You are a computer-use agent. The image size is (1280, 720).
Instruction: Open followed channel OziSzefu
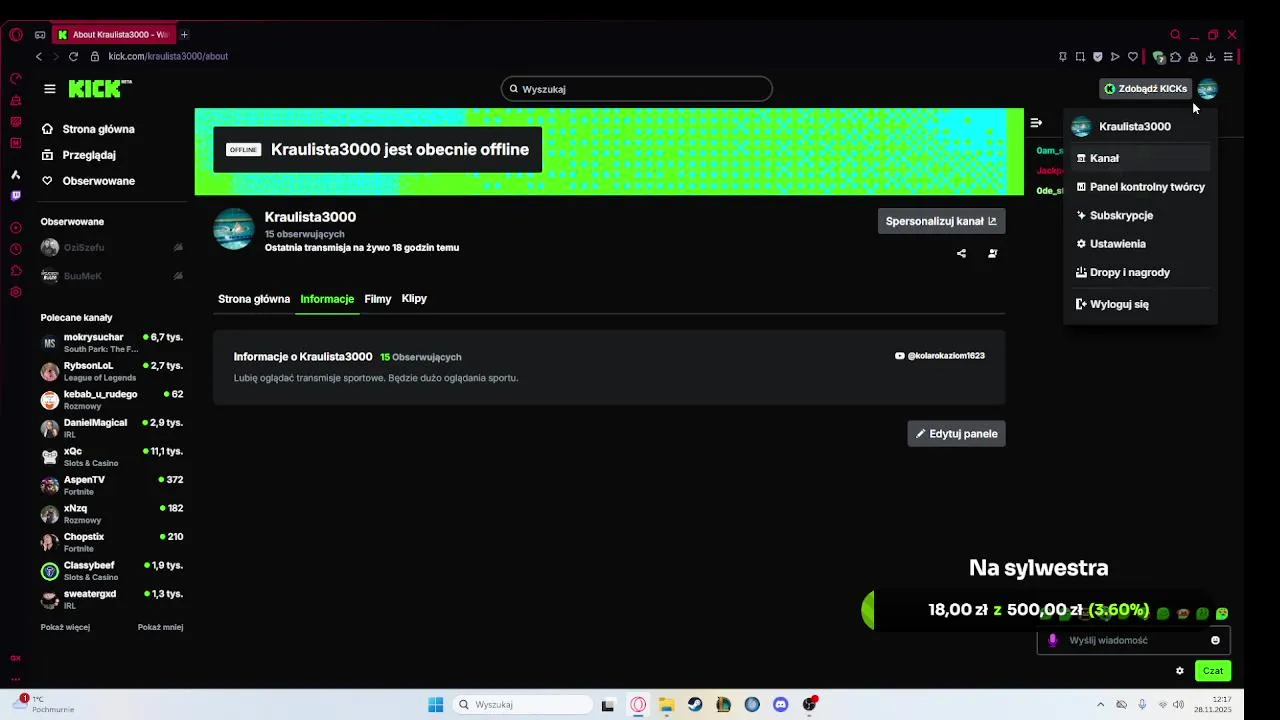pyautogui.click(x=112, y=247)
